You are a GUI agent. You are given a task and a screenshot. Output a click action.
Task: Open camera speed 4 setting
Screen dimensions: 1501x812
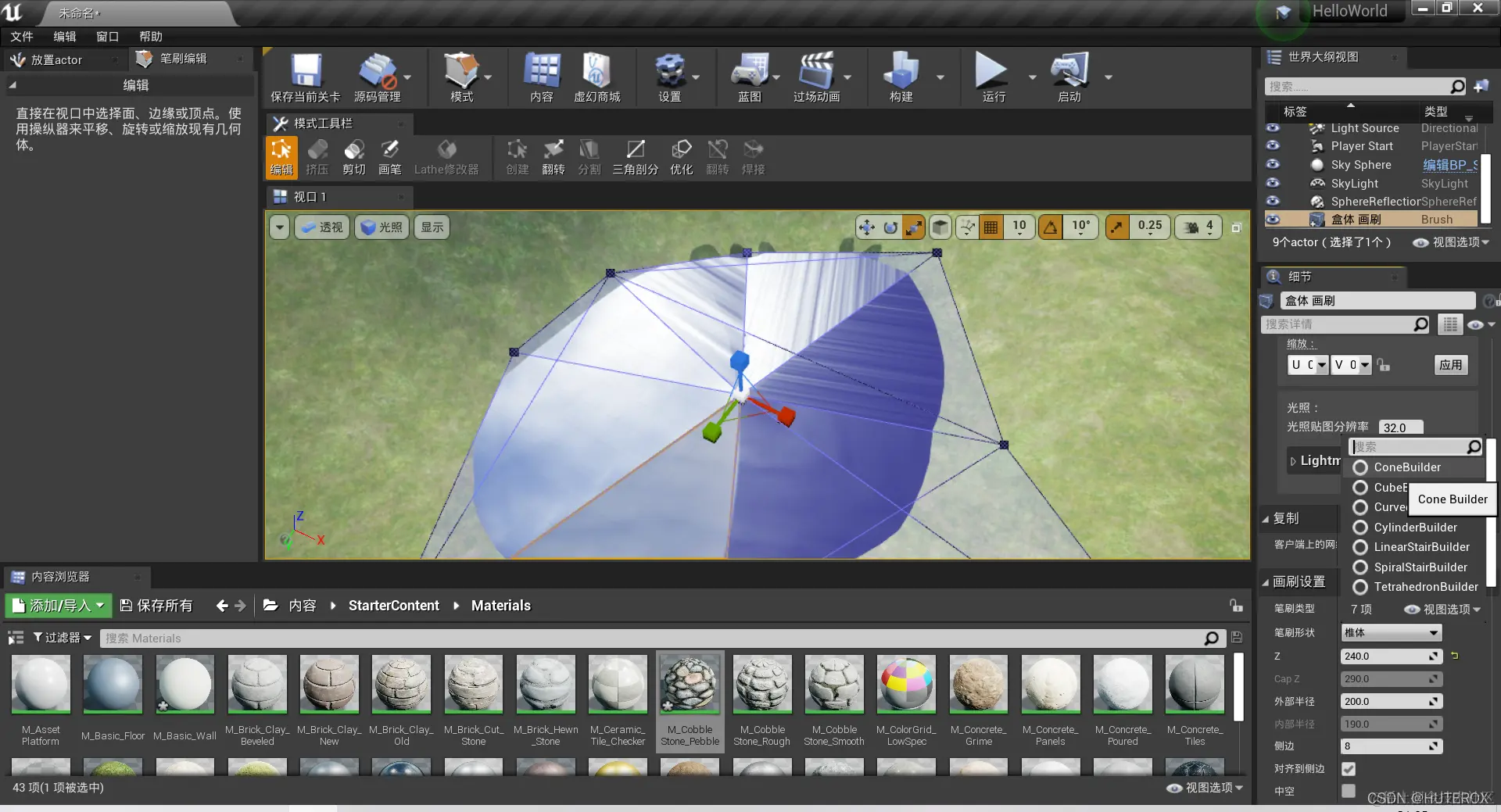1198,227
